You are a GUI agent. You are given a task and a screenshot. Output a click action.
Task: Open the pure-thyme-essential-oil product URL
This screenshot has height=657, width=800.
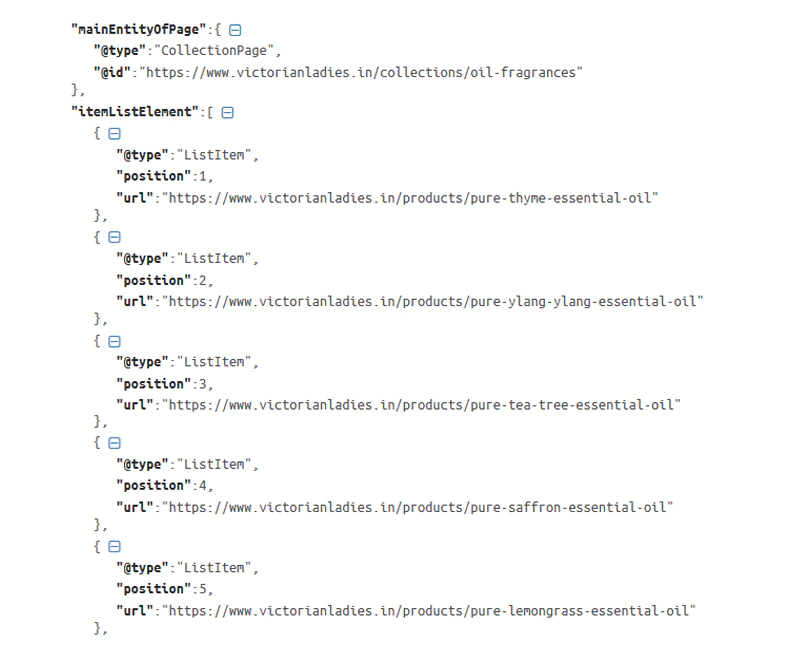(412, 198)
